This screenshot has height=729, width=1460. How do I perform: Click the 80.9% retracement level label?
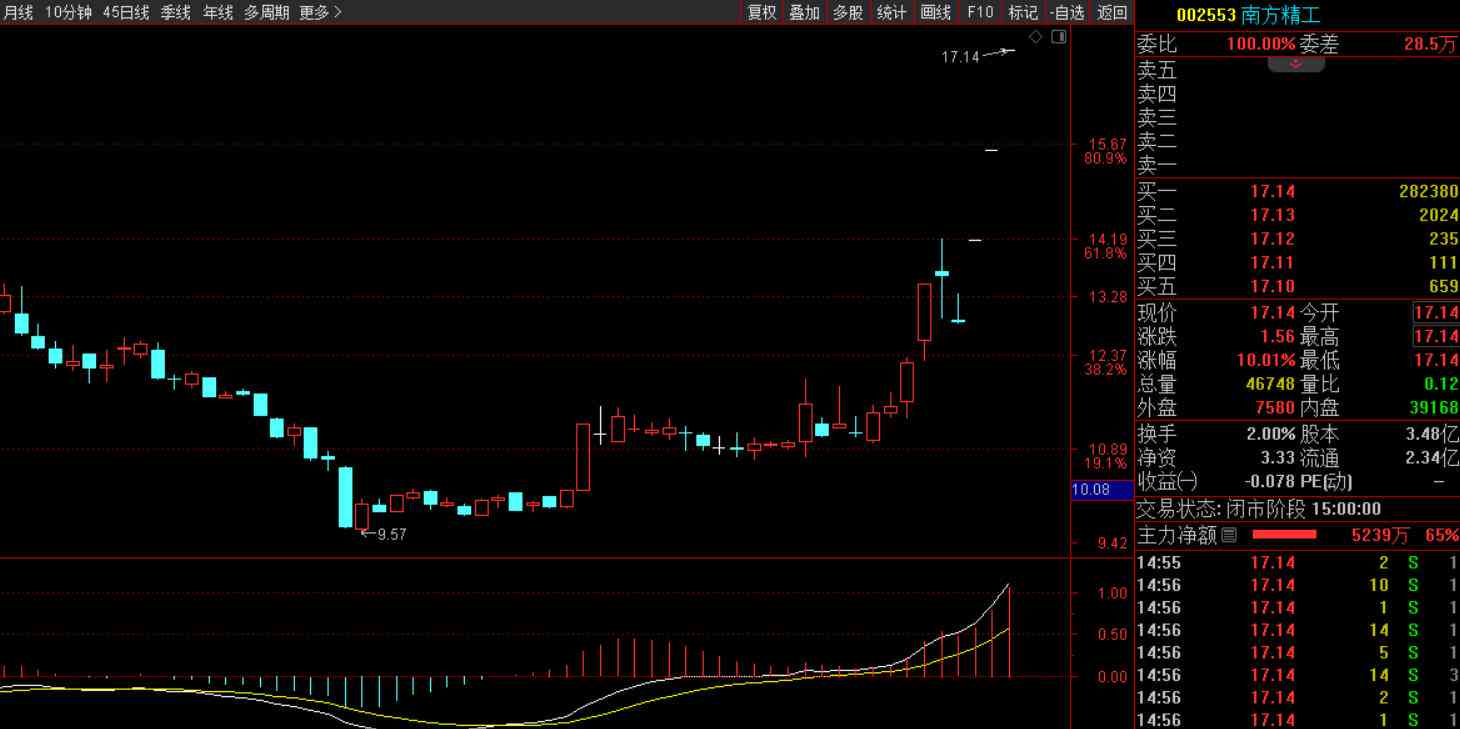point(1105,158)
